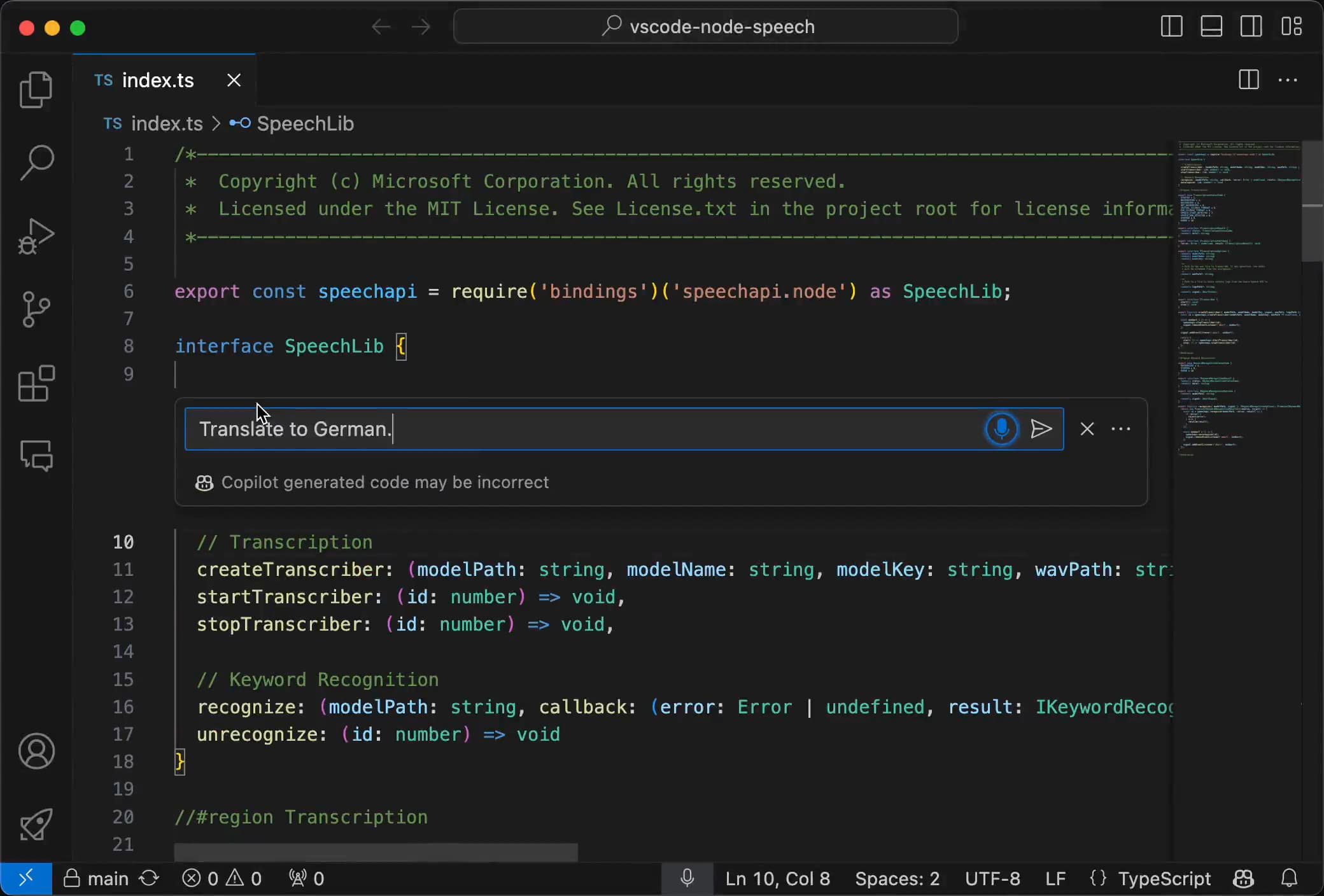Toggle the primary side bar layout
1324x896 pixels.
click(x=1171, y=27)
